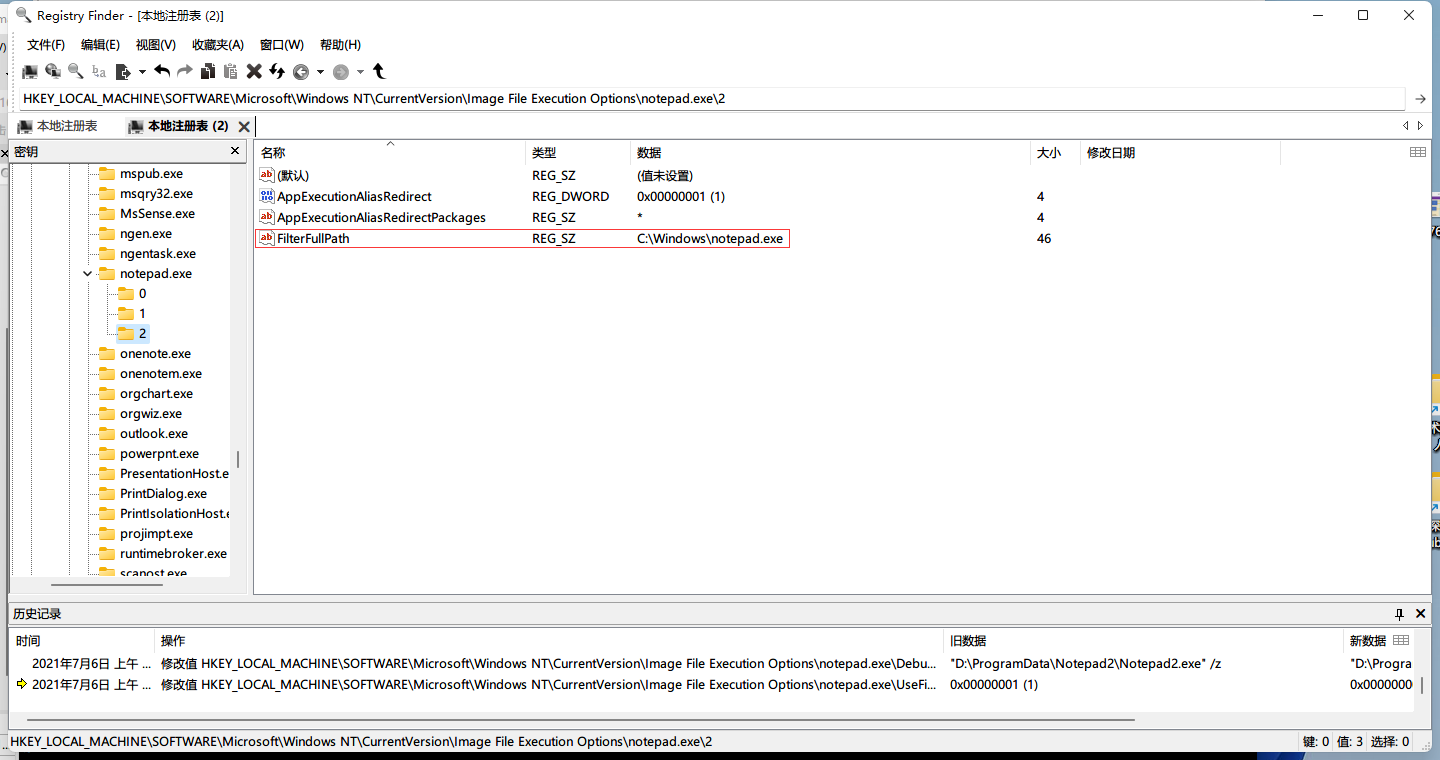The width and height of the screenshot is (1440, 760).
Task: Pin the history panel with pushpin icon
Action: click(1399, 613)
